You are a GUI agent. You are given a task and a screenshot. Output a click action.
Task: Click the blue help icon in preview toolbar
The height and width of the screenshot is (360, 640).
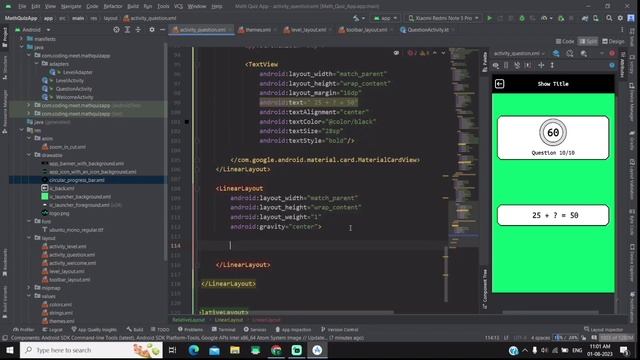click(612, 65)
